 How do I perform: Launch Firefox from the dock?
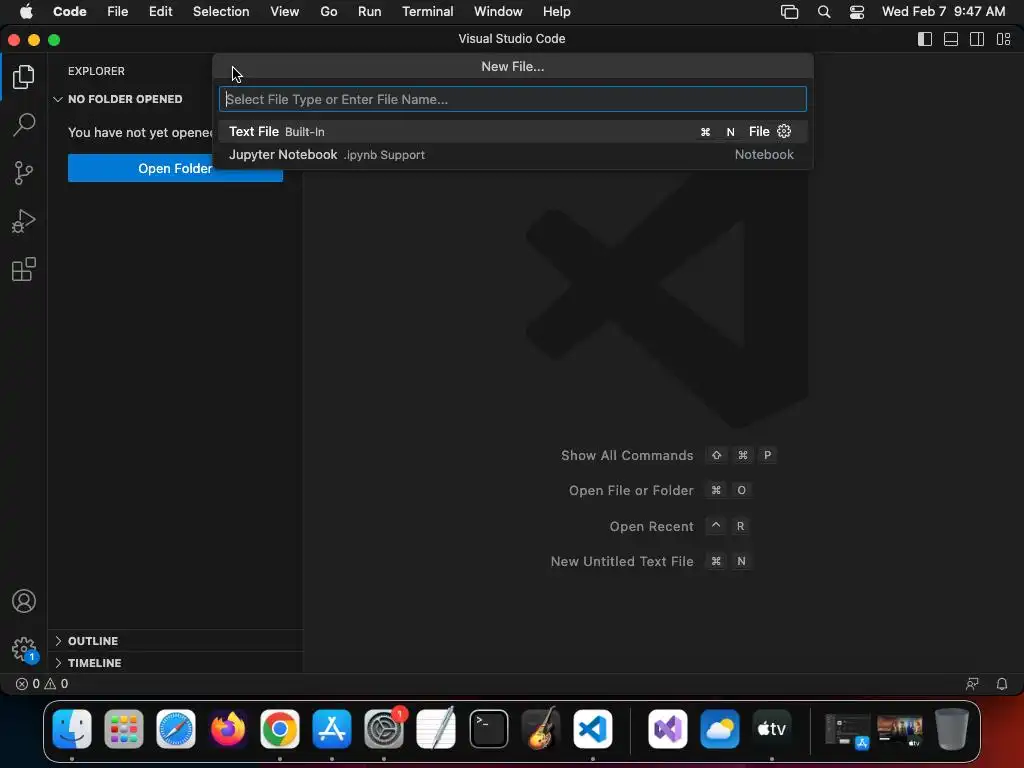coord(228,729)
